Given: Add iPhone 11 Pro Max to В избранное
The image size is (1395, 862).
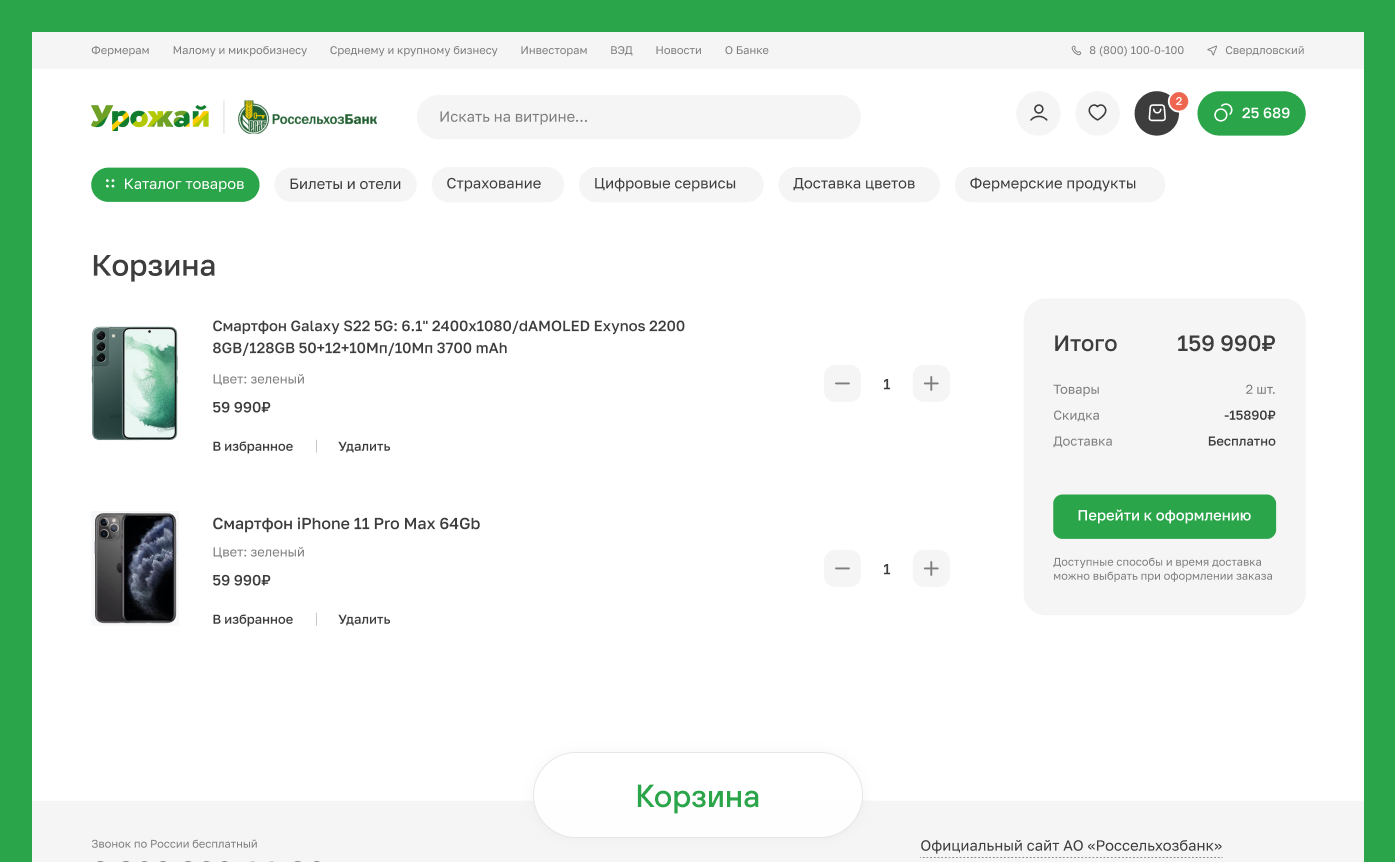Looking at the screenshot, I should tap(252, 618).
